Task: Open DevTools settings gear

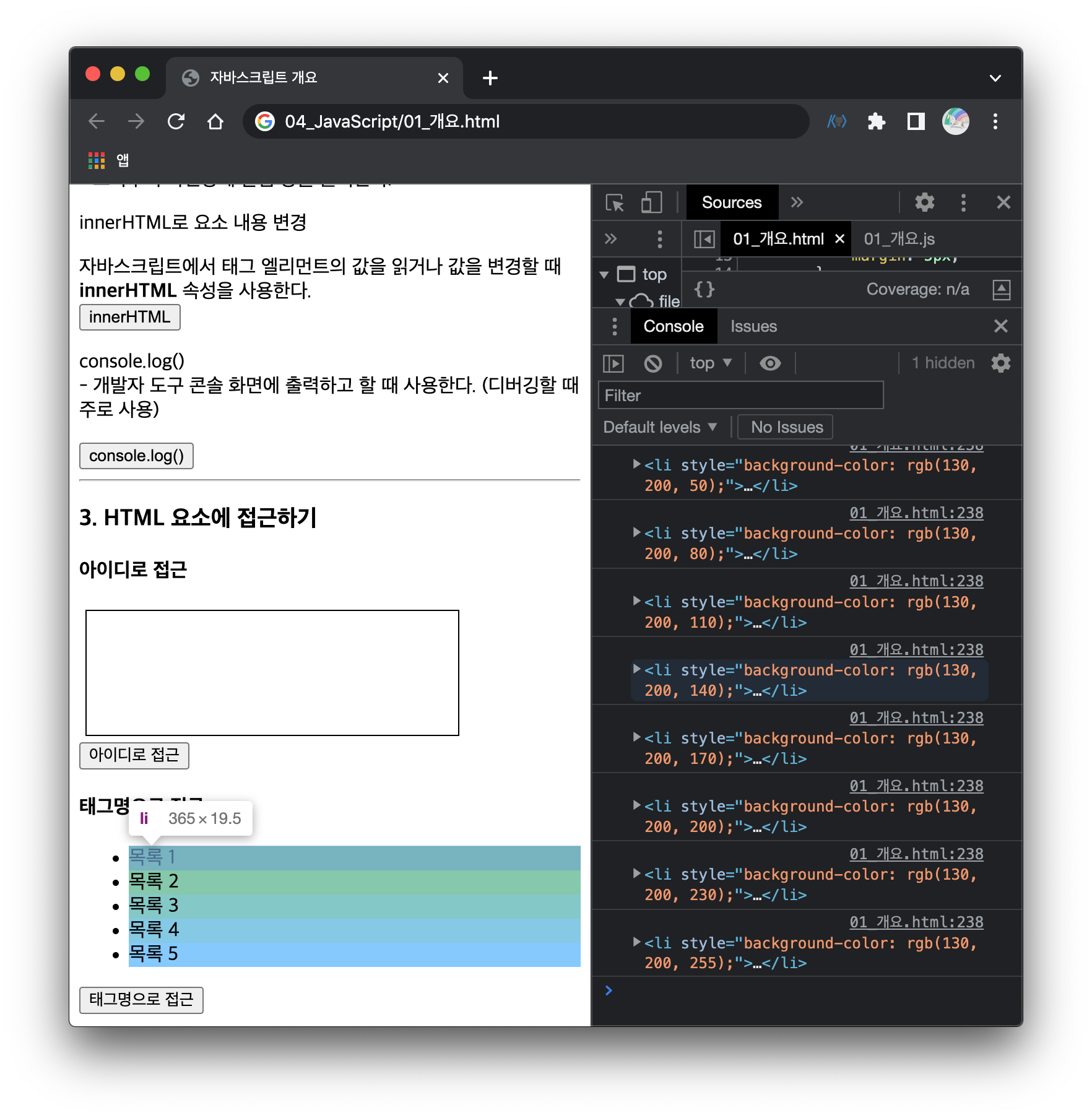Action: pyautogui.click(x=924, y=202)
